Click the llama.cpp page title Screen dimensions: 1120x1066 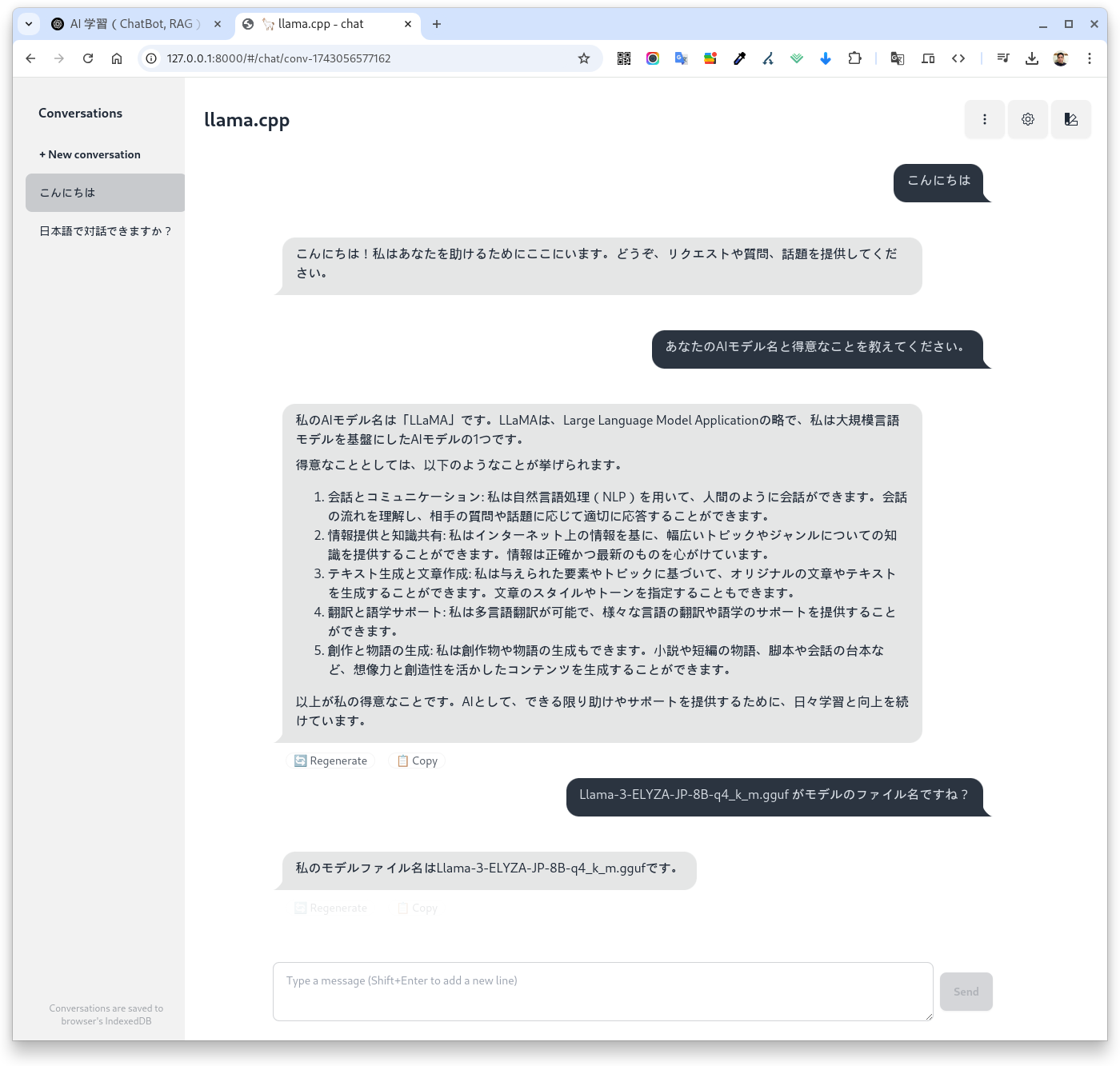pos(246,120)
